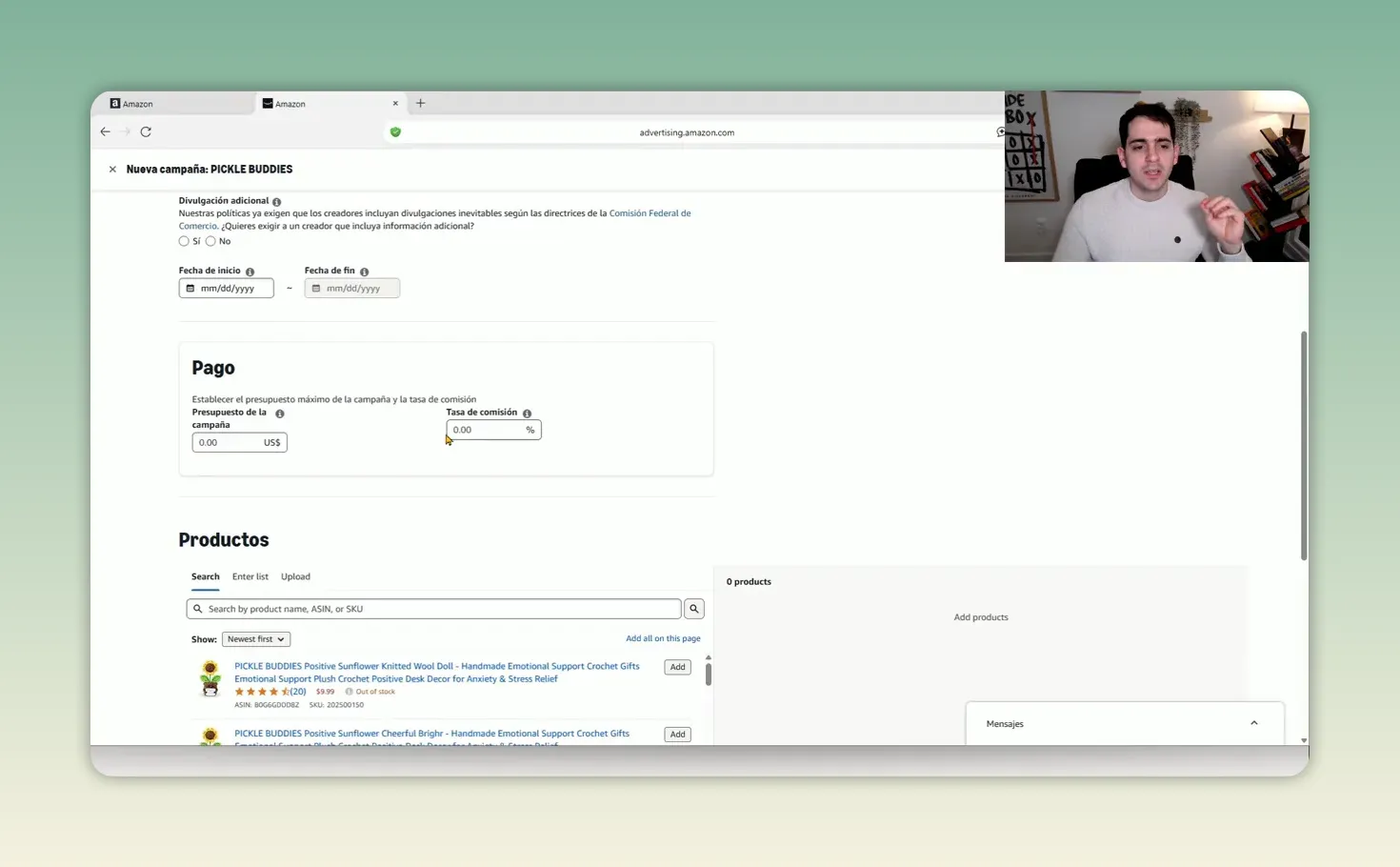Screen dimensions: 1400x867
Task: Click the Fecha de fin date field
Action: (x=352, y=289)
